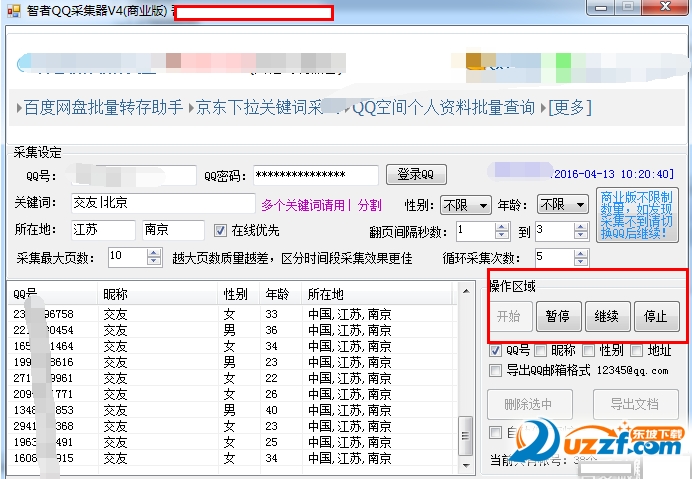Open the 百度网盘批量转存助手 link
Screen dimensions: 692x479
coord(103,107)
